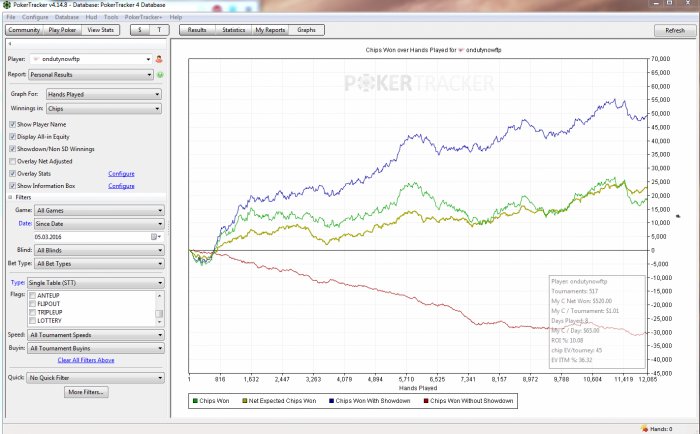Open the Date filter dropdown
Viewport: 700px width, 434px height.
click(x=100, y=224)
